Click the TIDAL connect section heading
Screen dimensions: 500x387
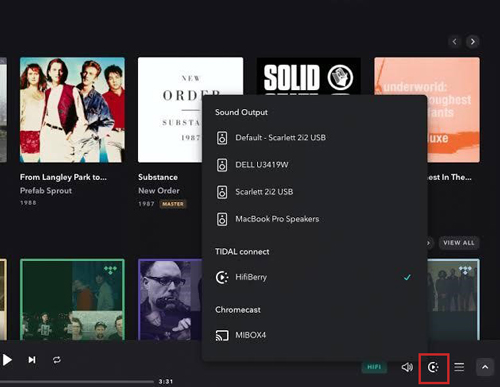242,252
